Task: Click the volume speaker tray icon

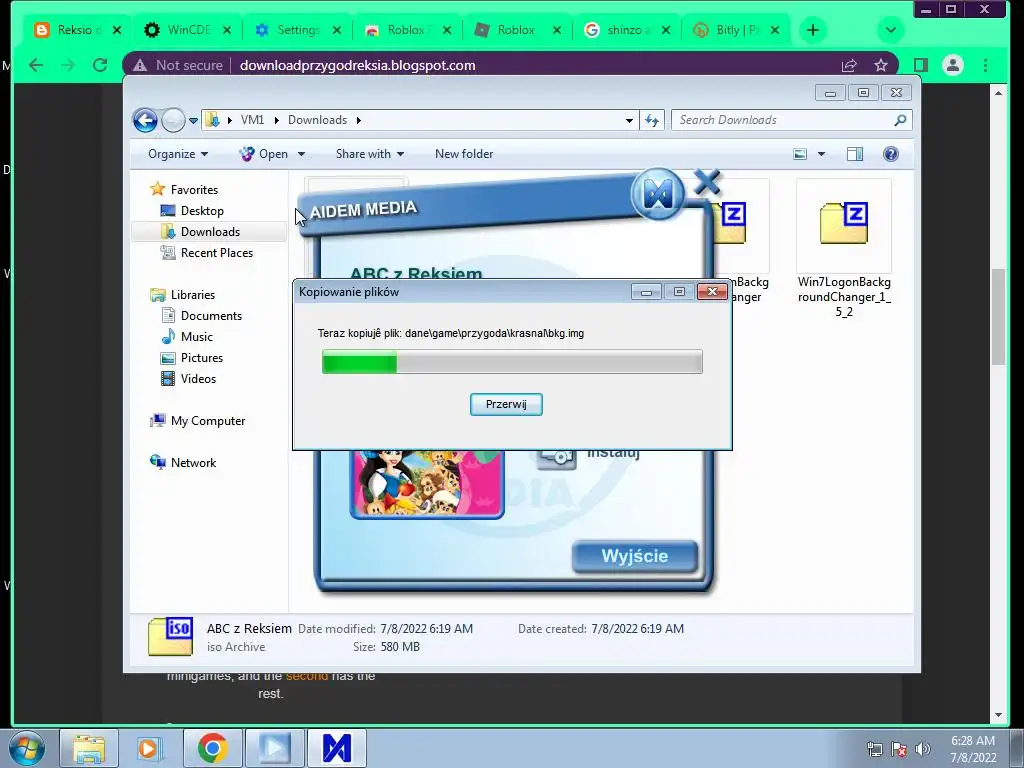Action: pyautogui.click(x=923, y=749)
